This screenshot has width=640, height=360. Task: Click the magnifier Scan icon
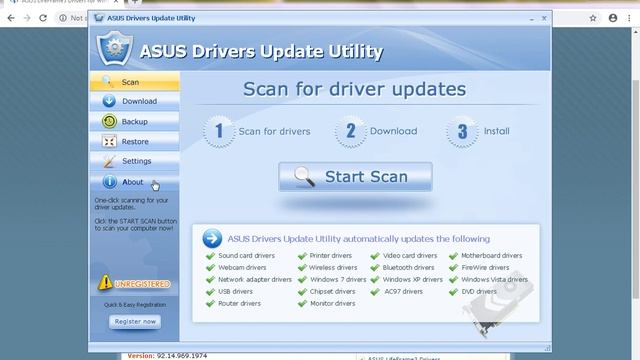pyautogui.click(x=108, y=82)
